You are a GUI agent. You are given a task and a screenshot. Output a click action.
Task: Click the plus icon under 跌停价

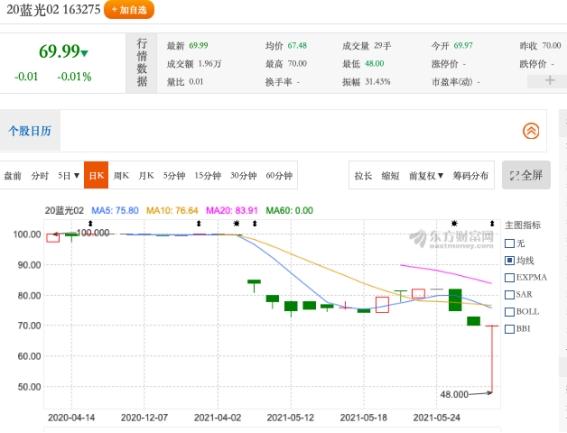pyautogui.click(x=550, y=80)
